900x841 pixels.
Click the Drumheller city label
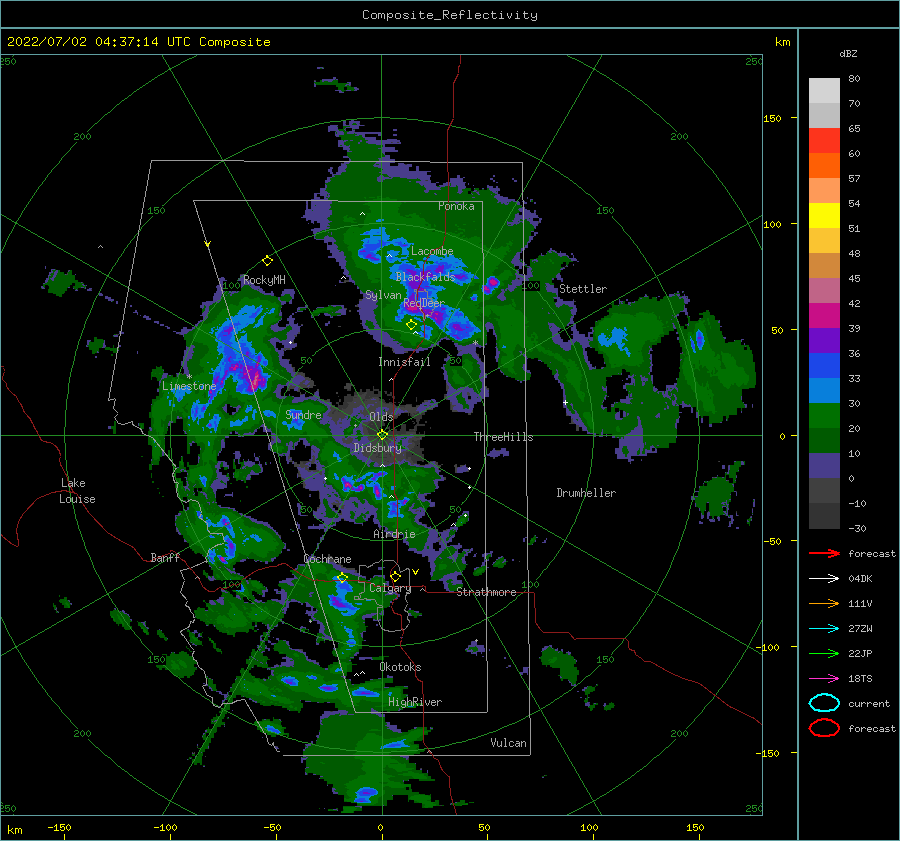(x=586, y=493)
